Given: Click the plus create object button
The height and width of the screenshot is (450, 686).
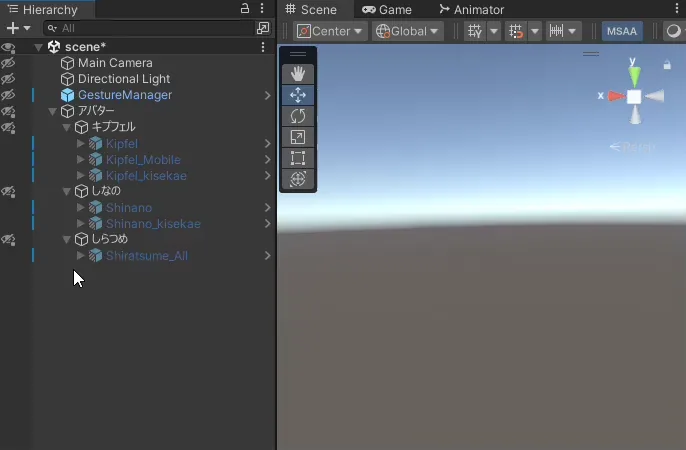Looking at the screenshot, I should click(13, 28).
